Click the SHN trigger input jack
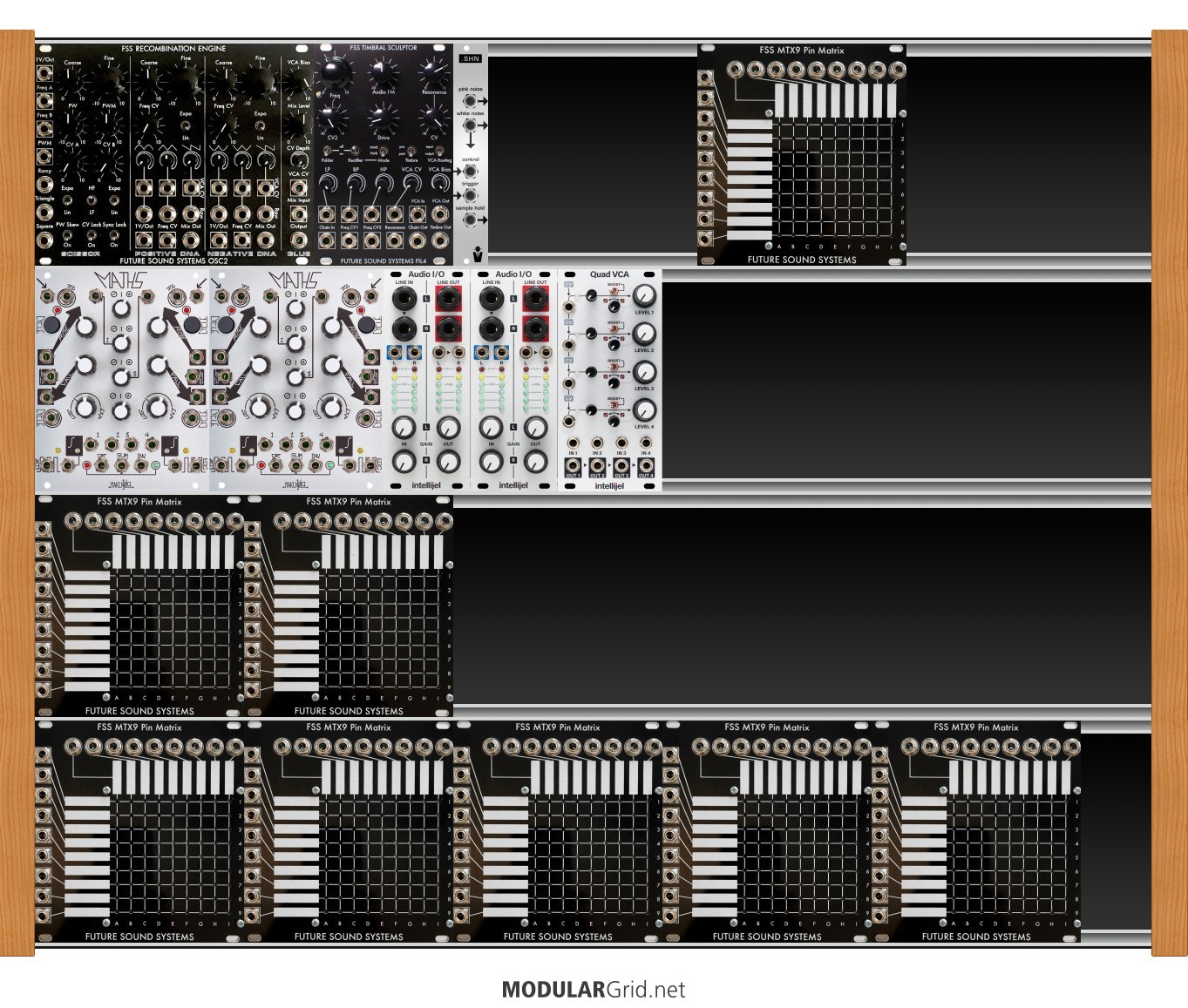Viewport: 1188px width, 1008px height. pos(470,196)
